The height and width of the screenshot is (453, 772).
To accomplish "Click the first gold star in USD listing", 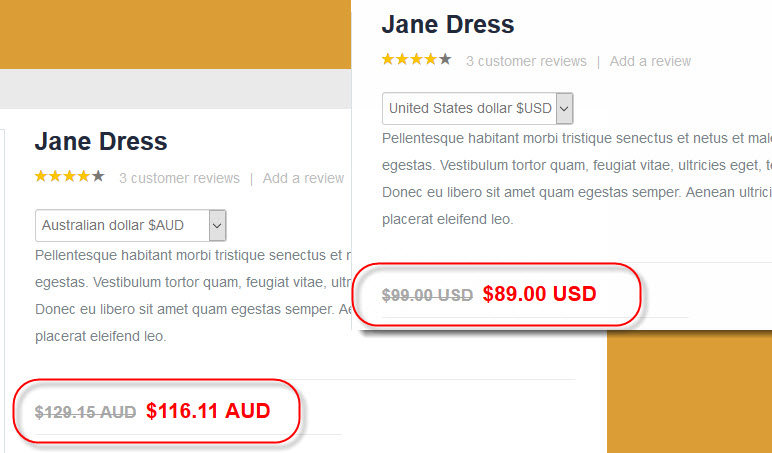I will (x=388, y=60).
